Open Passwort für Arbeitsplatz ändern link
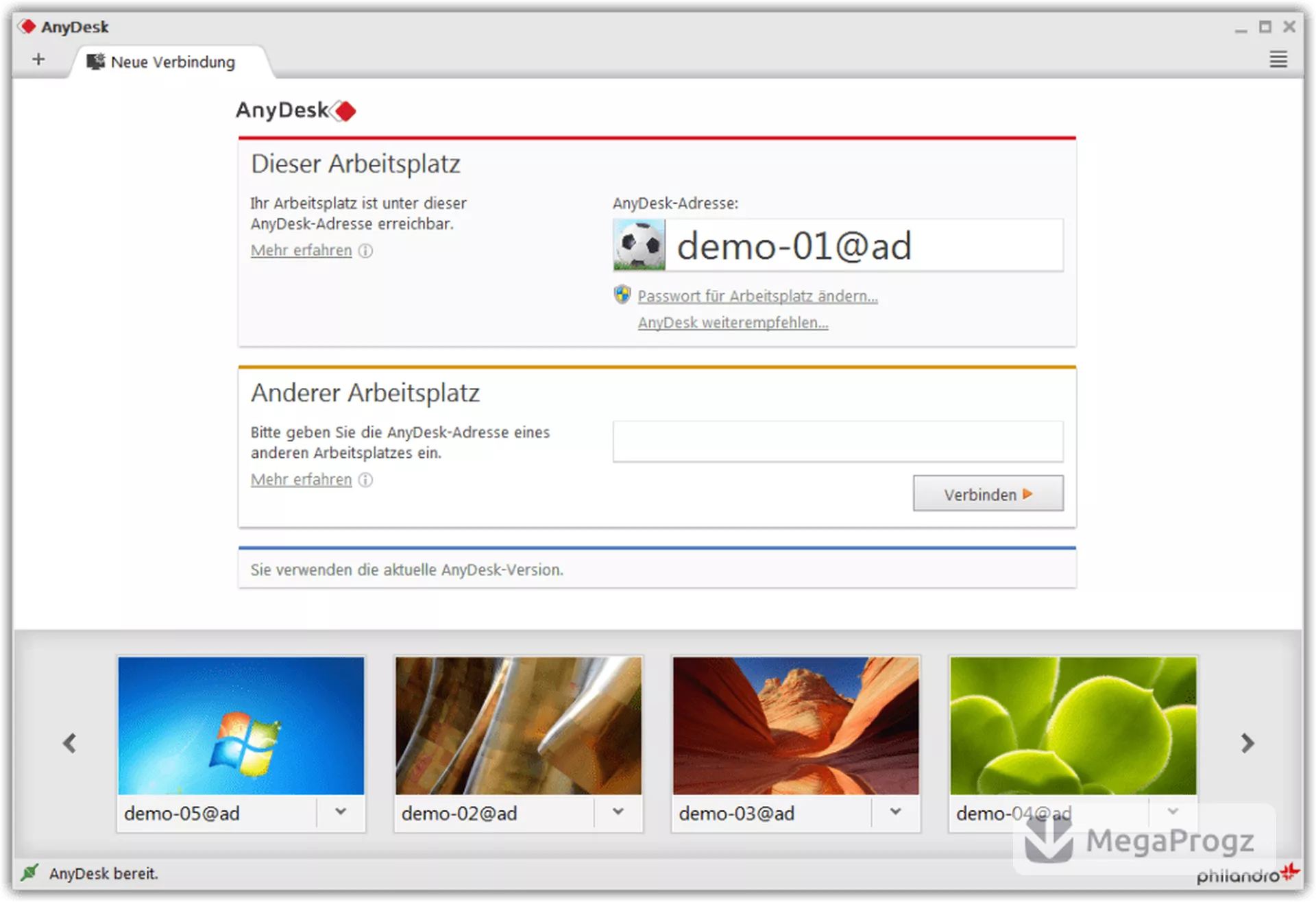Screen dimensions: 1316x902 click(757, 296)
